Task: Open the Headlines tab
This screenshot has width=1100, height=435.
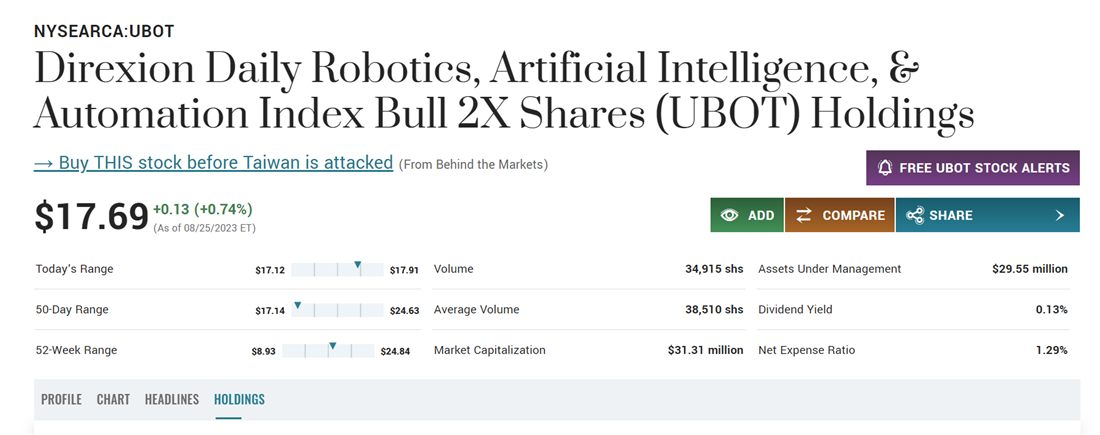Action: coord(172,399)
